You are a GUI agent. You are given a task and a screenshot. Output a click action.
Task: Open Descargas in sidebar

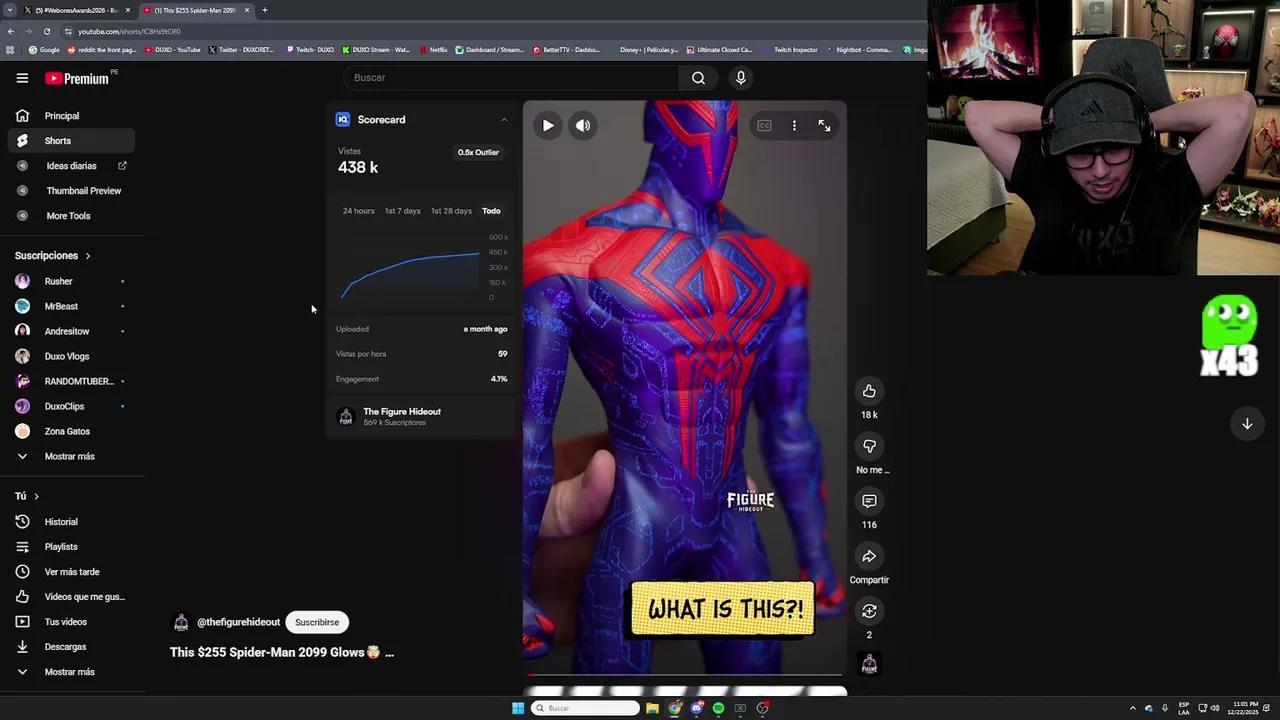[x=70, y=647]
